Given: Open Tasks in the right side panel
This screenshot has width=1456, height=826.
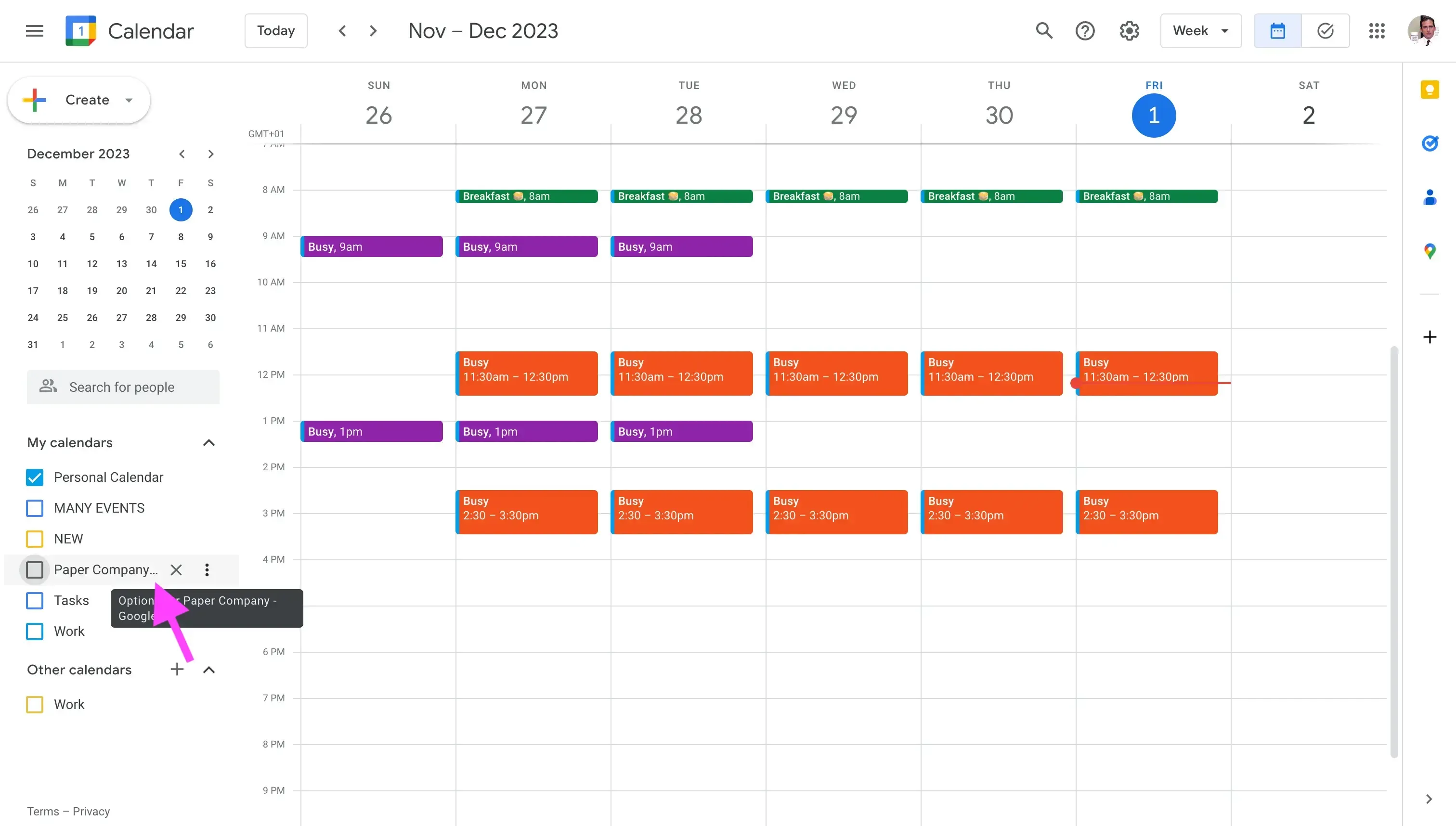Looking at the screenshot, I should pyautogui.click(x=1430, y=143).
